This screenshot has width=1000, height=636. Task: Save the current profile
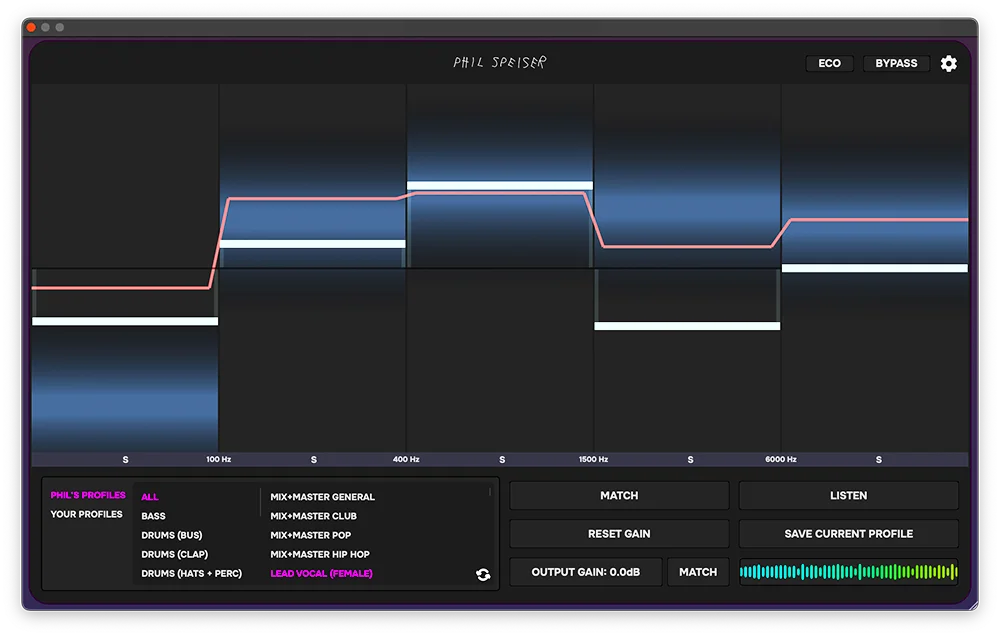point(848,533)
